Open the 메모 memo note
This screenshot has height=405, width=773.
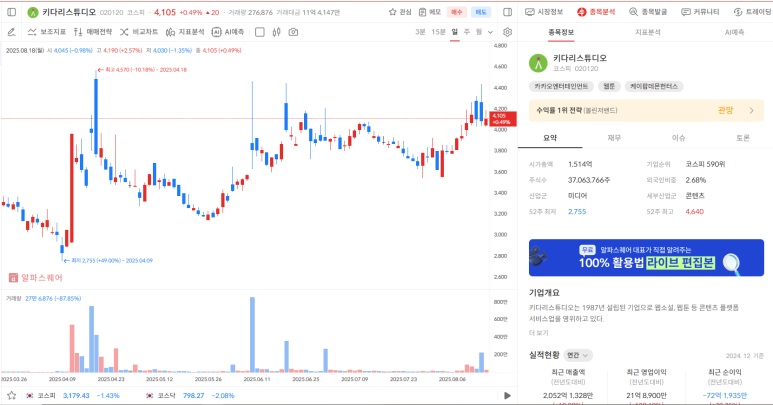429,12
